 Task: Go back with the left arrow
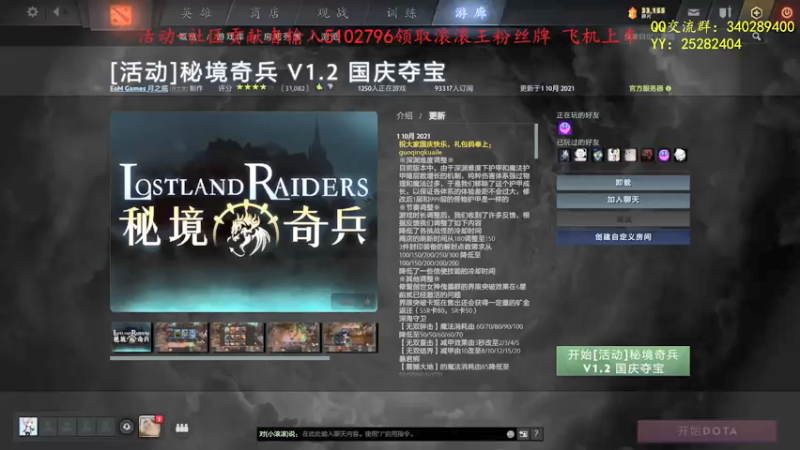tap(56, 12)
